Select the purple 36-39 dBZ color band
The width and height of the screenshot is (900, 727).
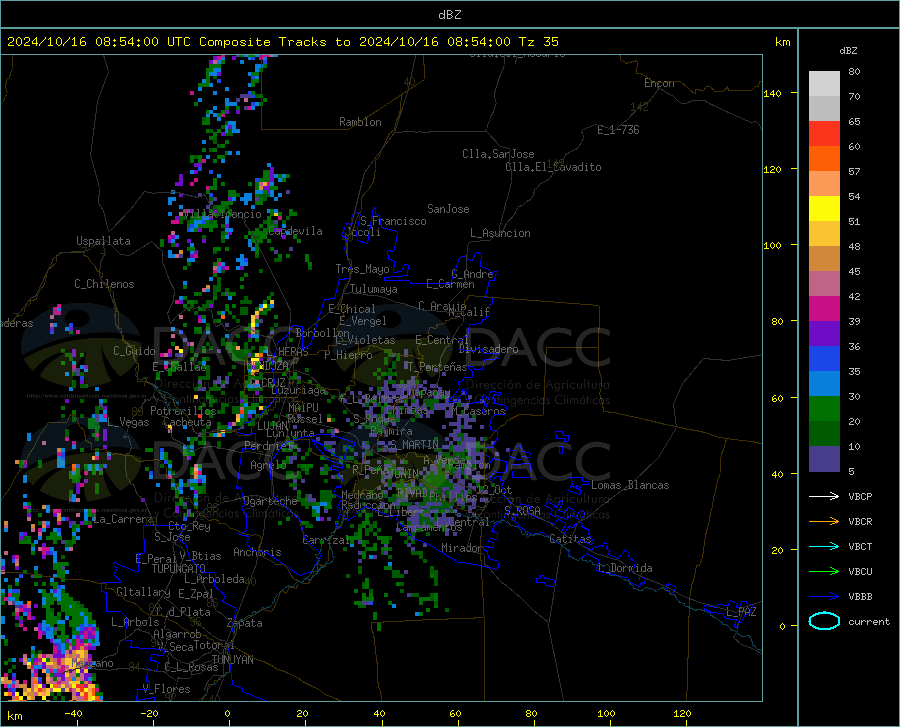point(824,334)
